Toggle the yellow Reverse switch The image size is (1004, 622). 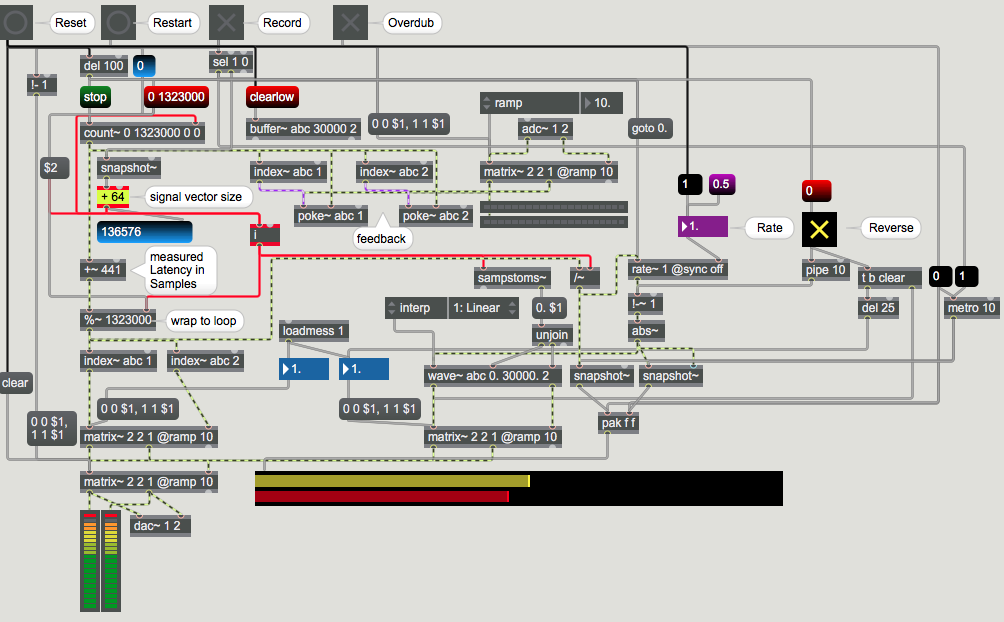coord(820,228)
